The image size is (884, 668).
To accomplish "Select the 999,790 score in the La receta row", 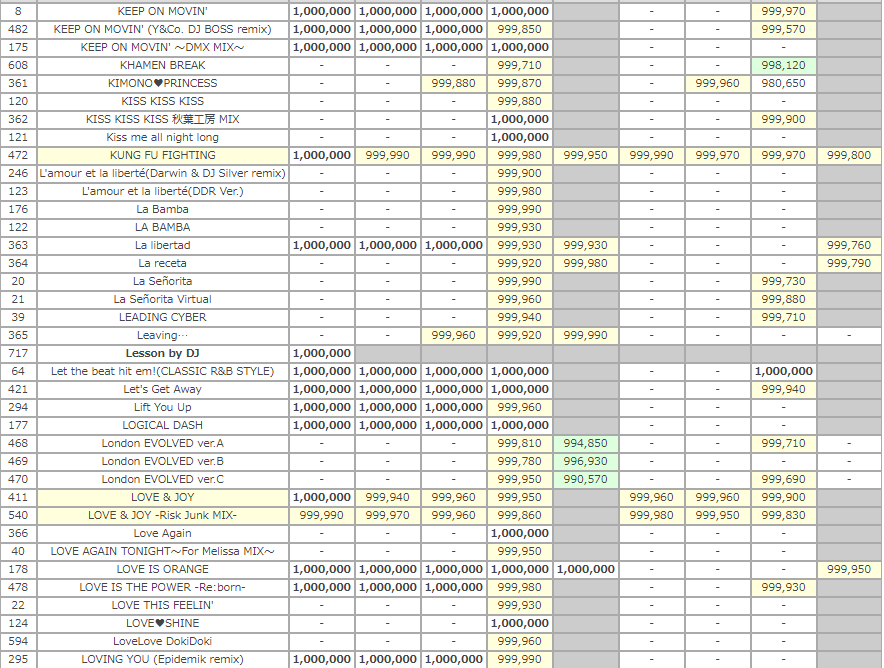I will coord(849,263).
